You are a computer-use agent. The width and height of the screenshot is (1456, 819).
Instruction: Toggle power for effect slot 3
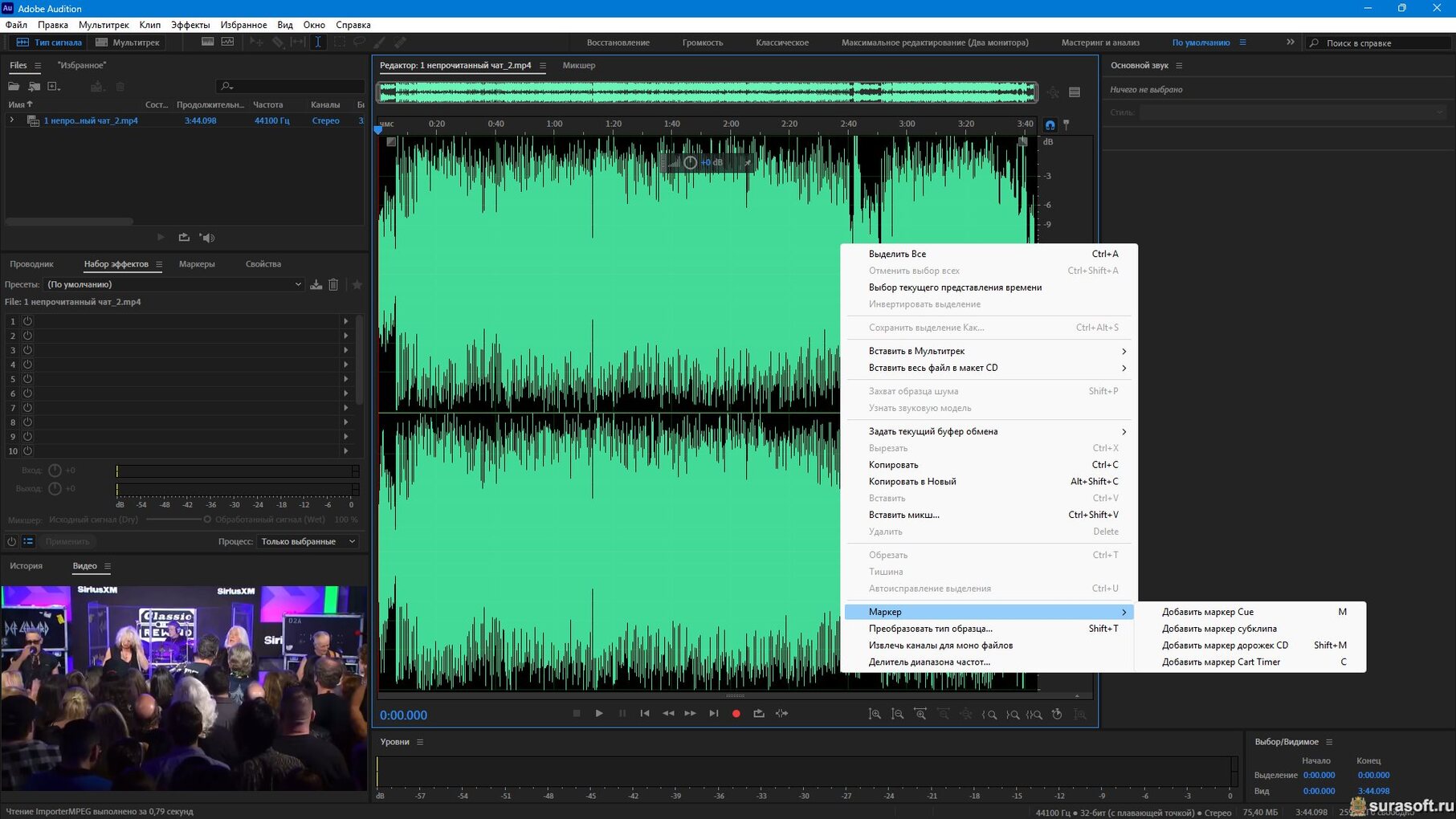pyautogui.click(x=27, y=350)
